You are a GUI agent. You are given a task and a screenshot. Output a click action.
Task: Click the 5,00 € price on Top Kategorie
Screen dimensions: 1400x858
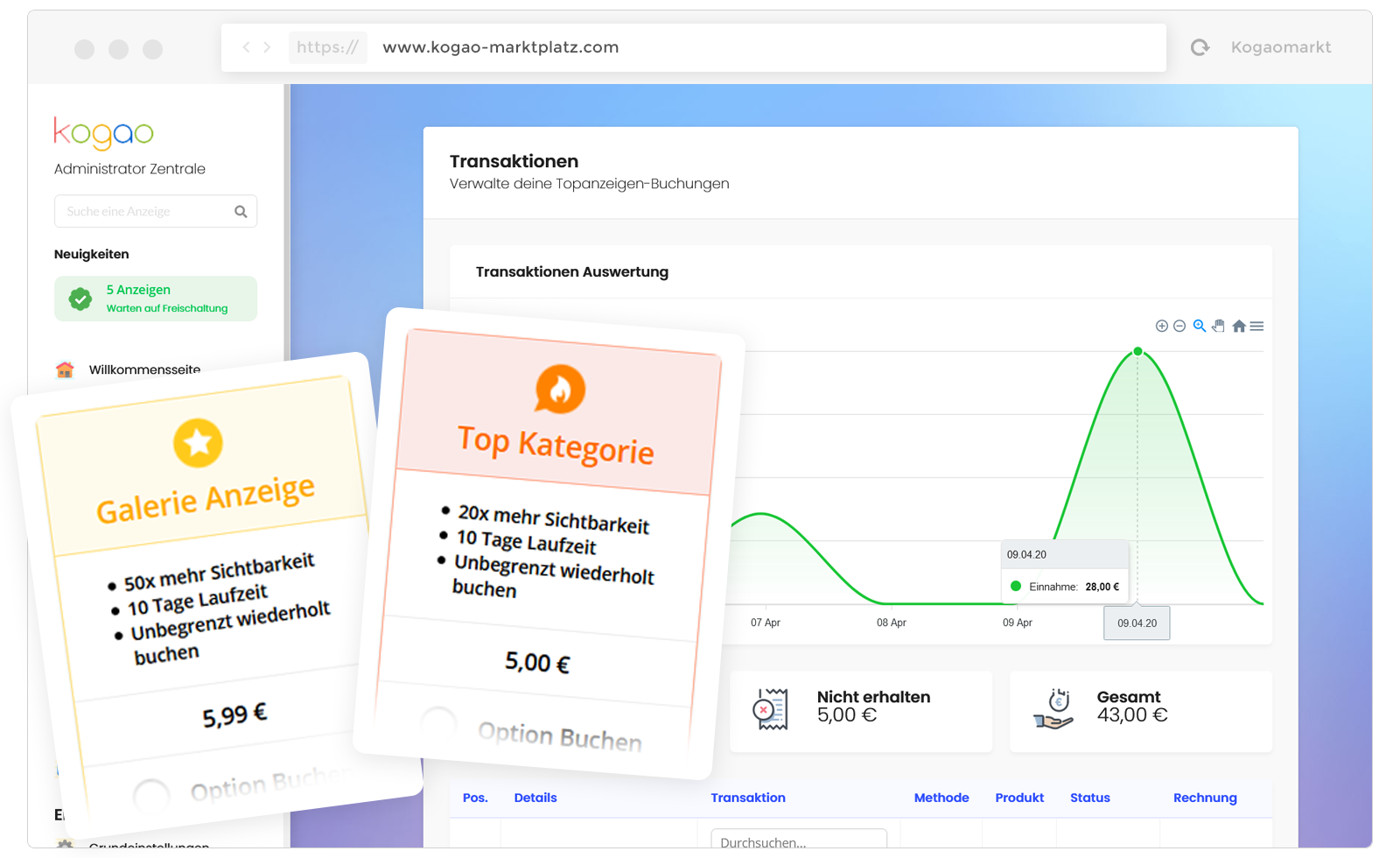click(537, 663)
